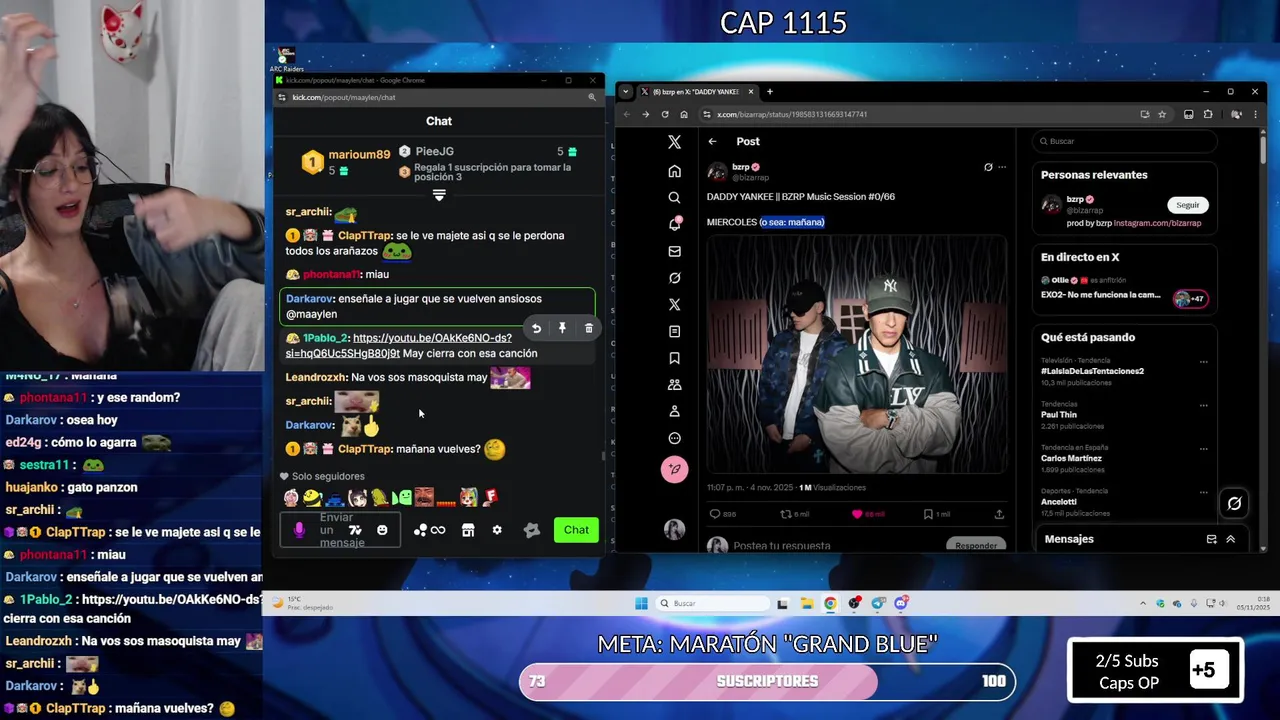Pin Darkarov's highlighted chat message
This screenshot has height=720, width=1280.
[x=562, y=328]
